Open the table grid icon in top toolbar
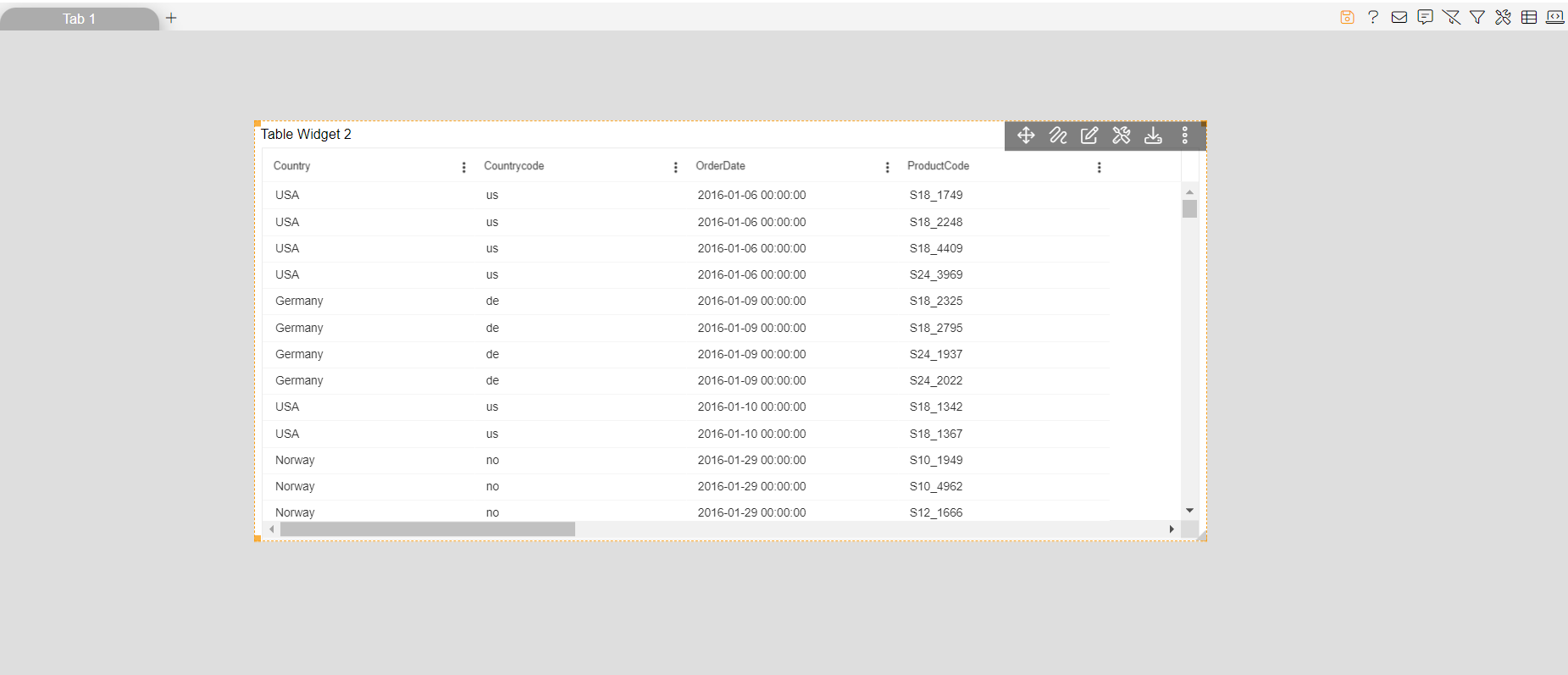 [x=1529, y=17]
